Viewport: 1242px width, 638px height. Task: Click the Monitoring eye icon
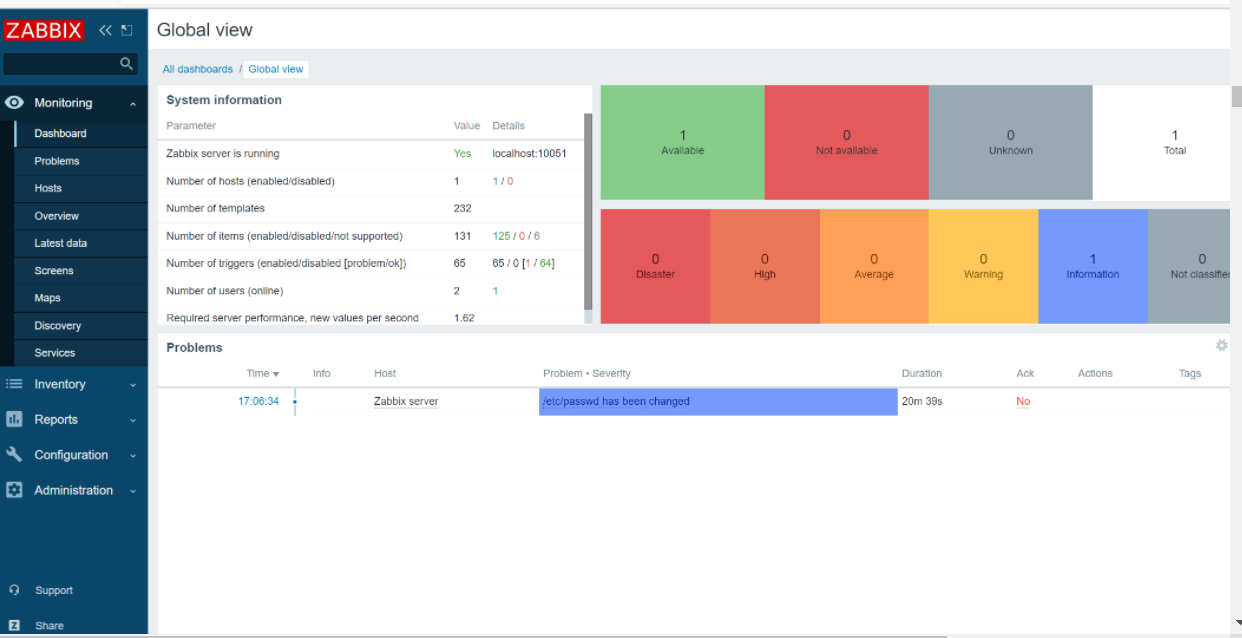coord(14,103)
